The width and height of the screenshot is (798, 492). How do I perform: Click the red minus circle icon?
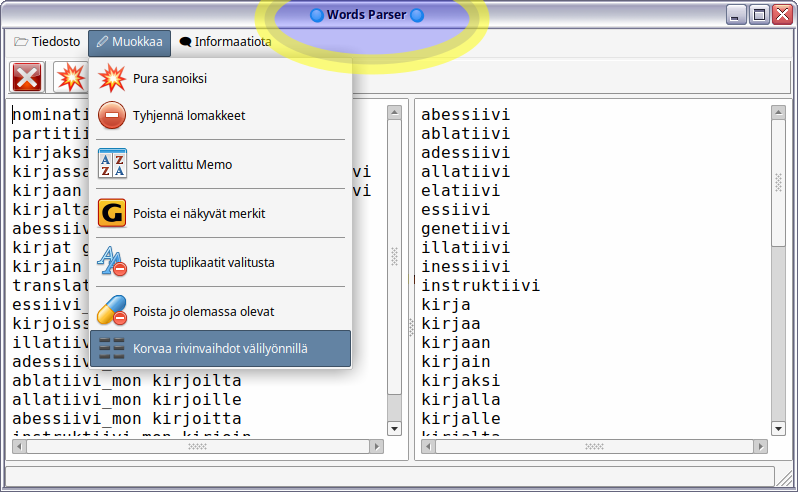tap(112, 115)
